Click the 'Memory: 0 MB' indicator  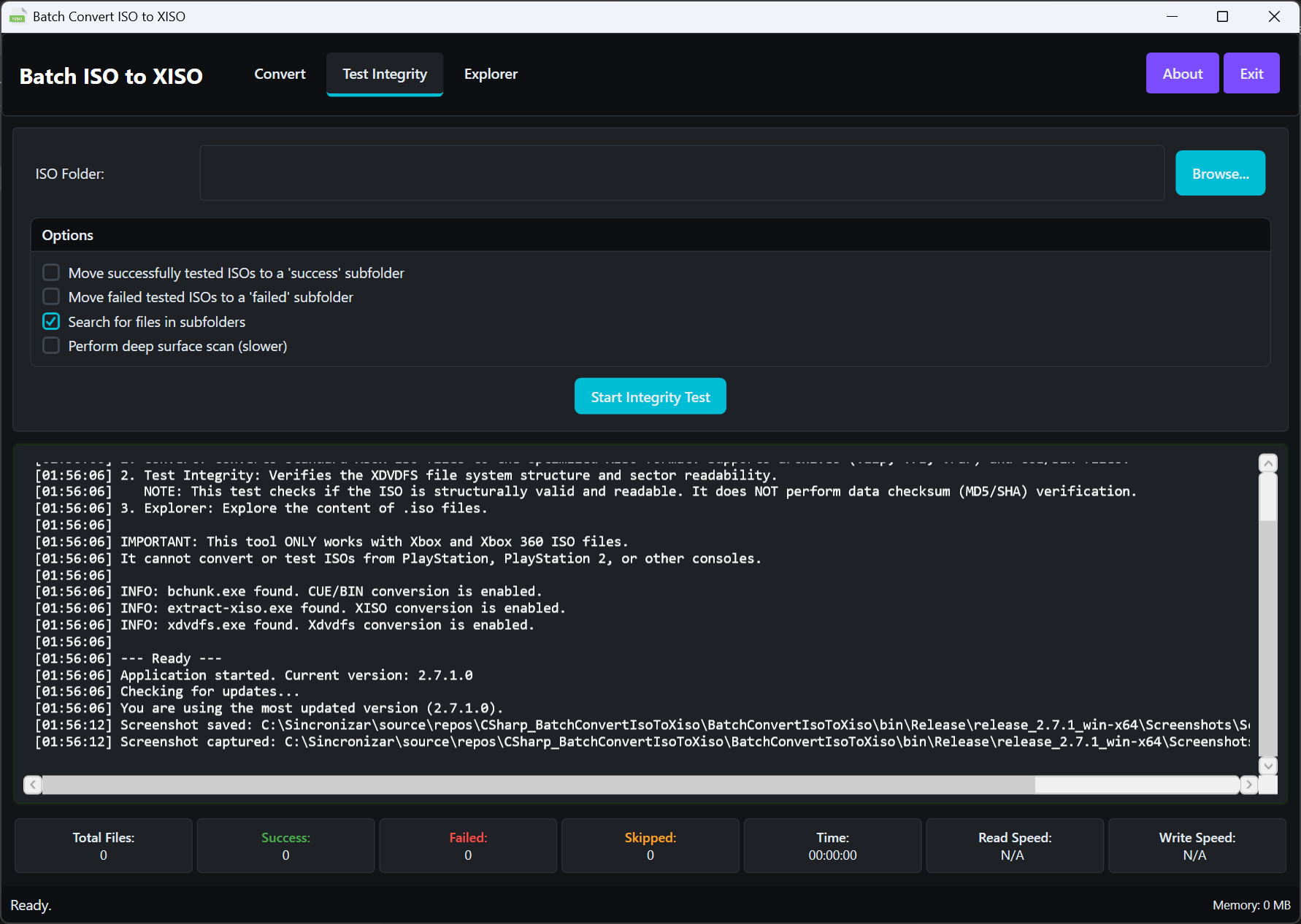point(1251,905)
